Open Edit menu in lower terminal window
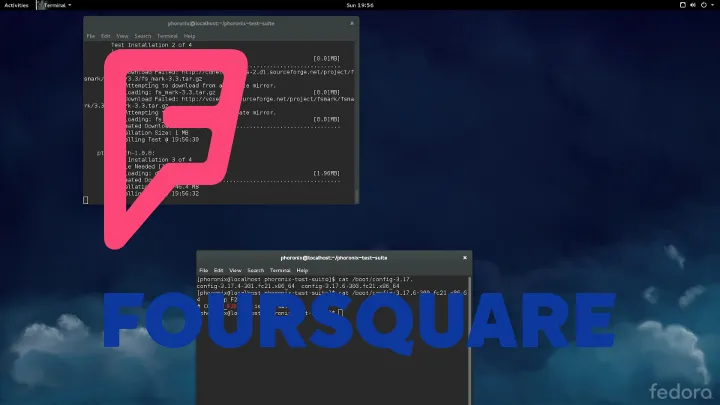Screen dimensions: 720x405 (219, 270)
